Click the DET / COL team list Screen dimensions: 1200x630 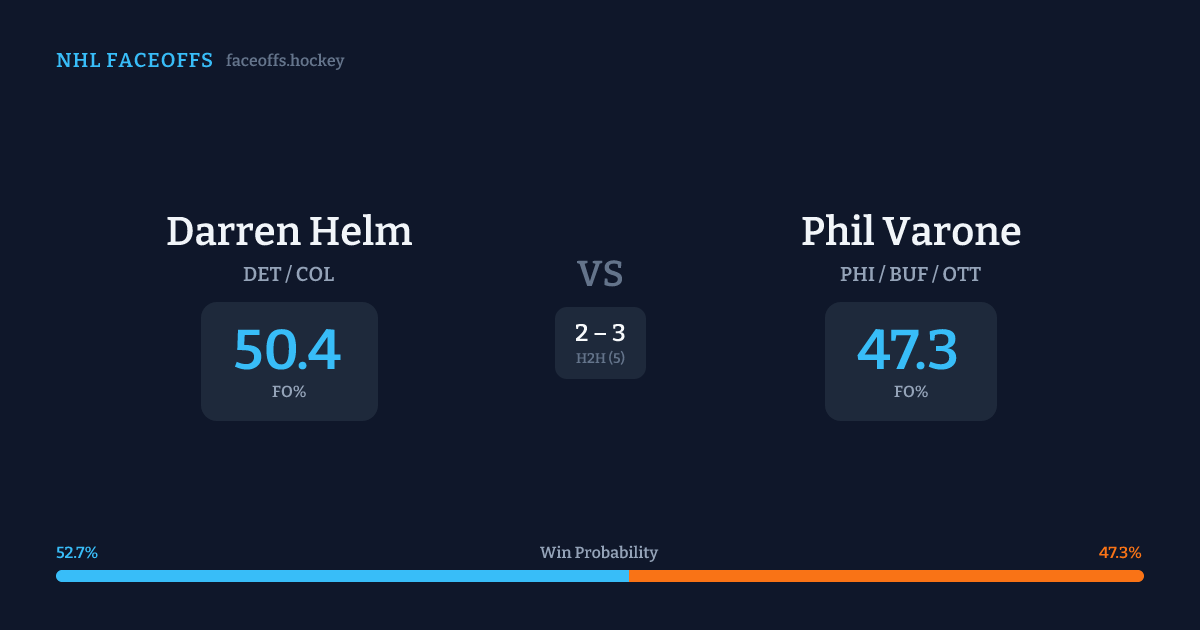coord(289,274)
